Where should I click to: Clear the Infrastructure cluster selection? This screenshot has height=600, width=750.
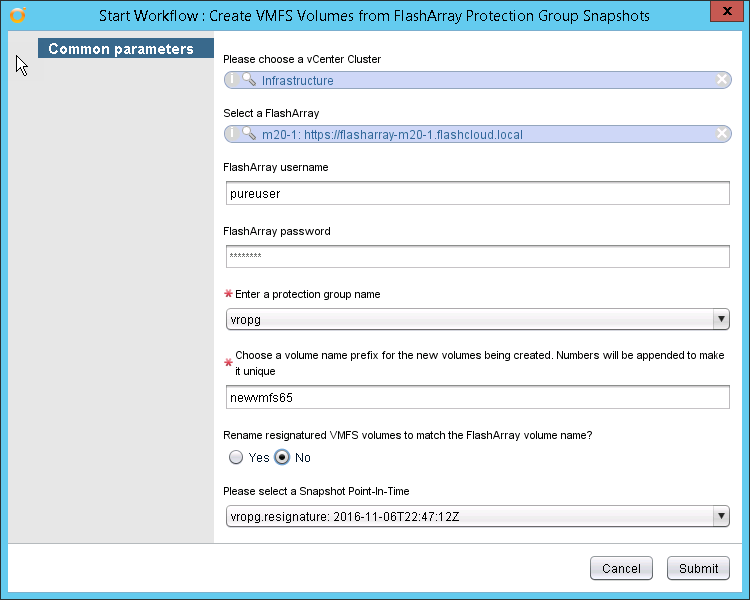[722, 79]
